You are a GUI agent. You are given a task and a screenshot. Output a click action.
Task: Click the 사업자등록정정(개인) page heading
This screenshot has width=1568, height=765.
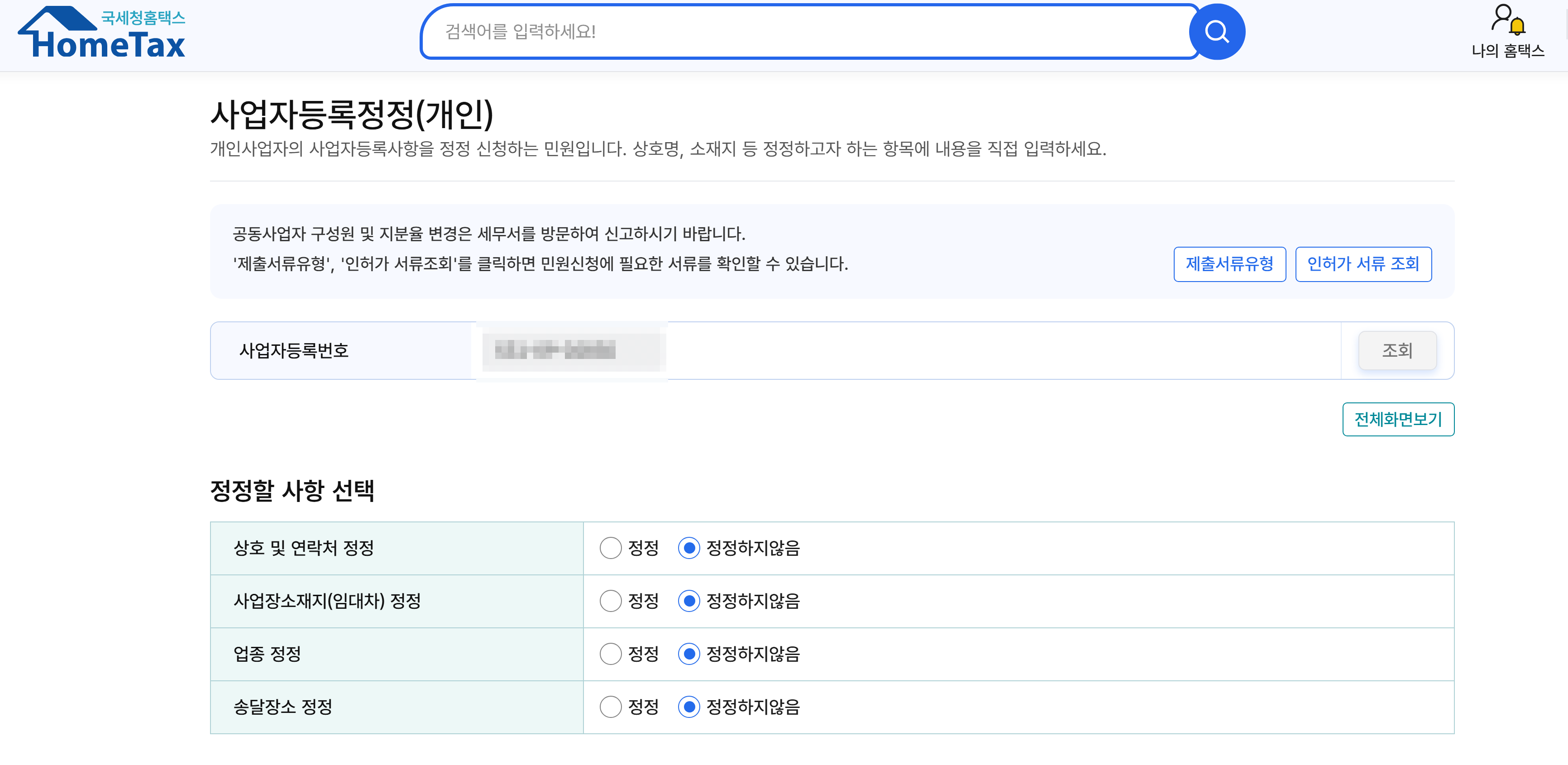351,115
